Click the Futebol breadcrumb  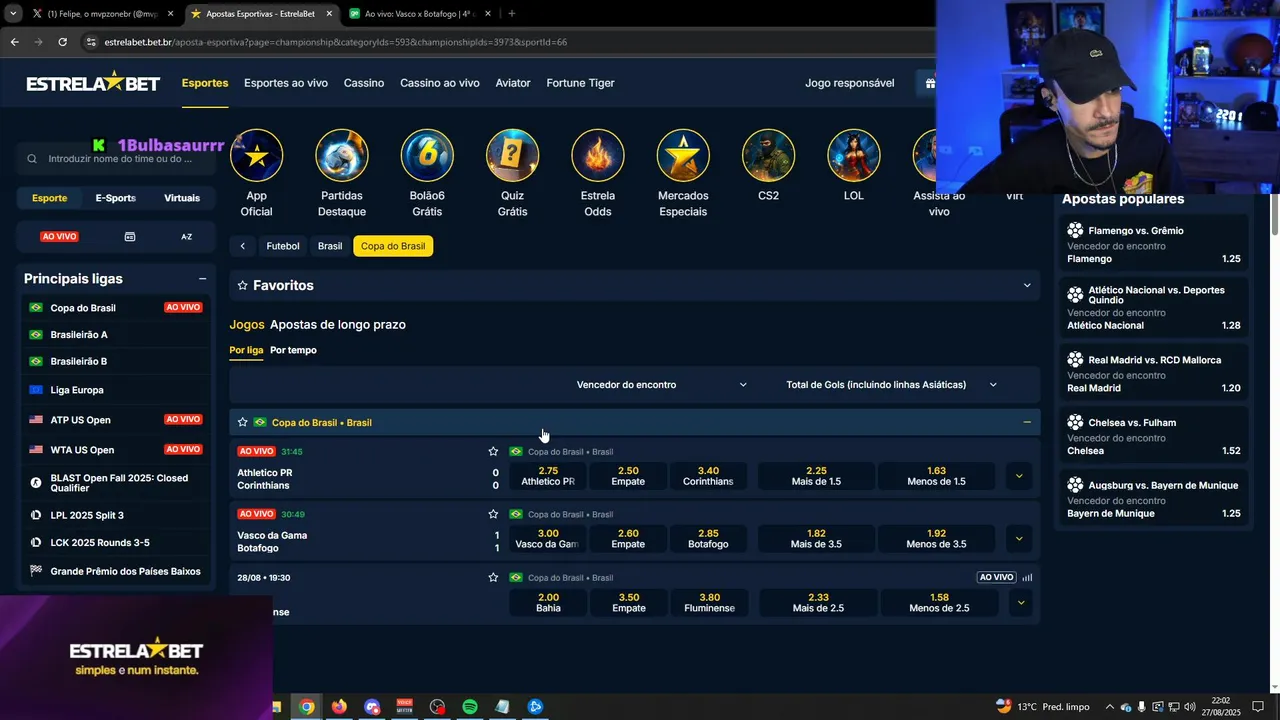[x=283, y=246]
